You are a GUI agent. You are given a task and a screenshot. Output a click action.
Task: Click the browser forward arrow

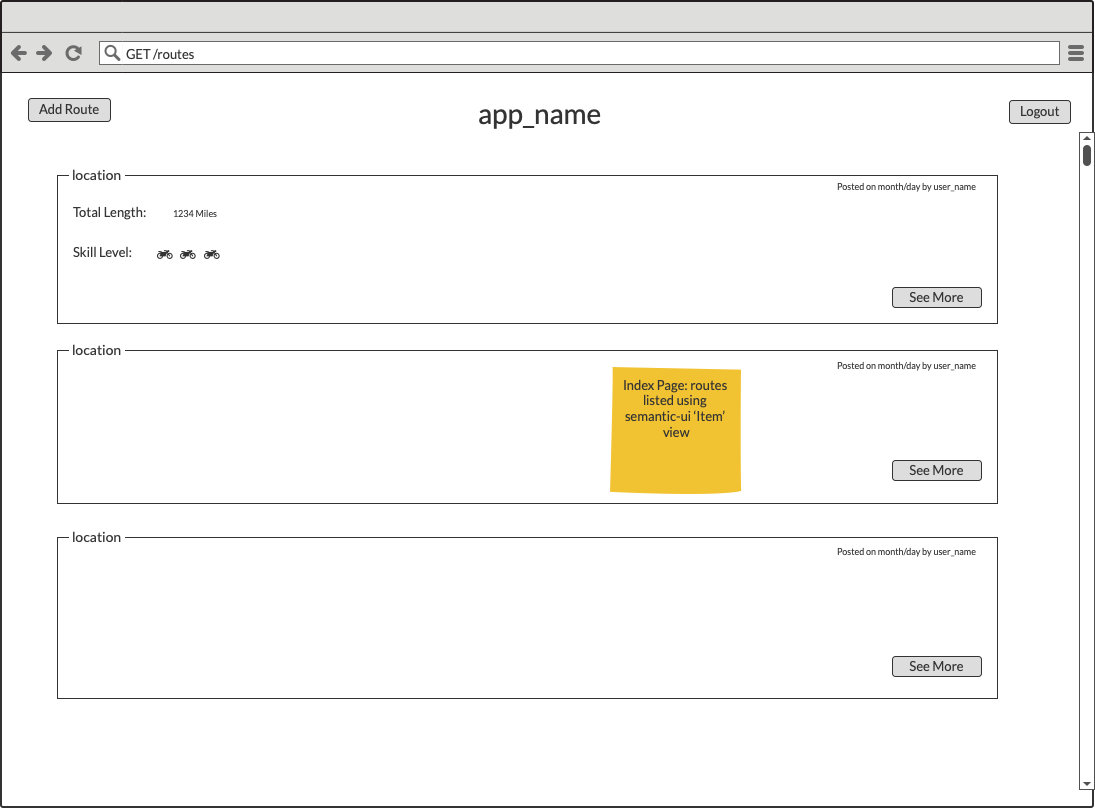point(44,53)
